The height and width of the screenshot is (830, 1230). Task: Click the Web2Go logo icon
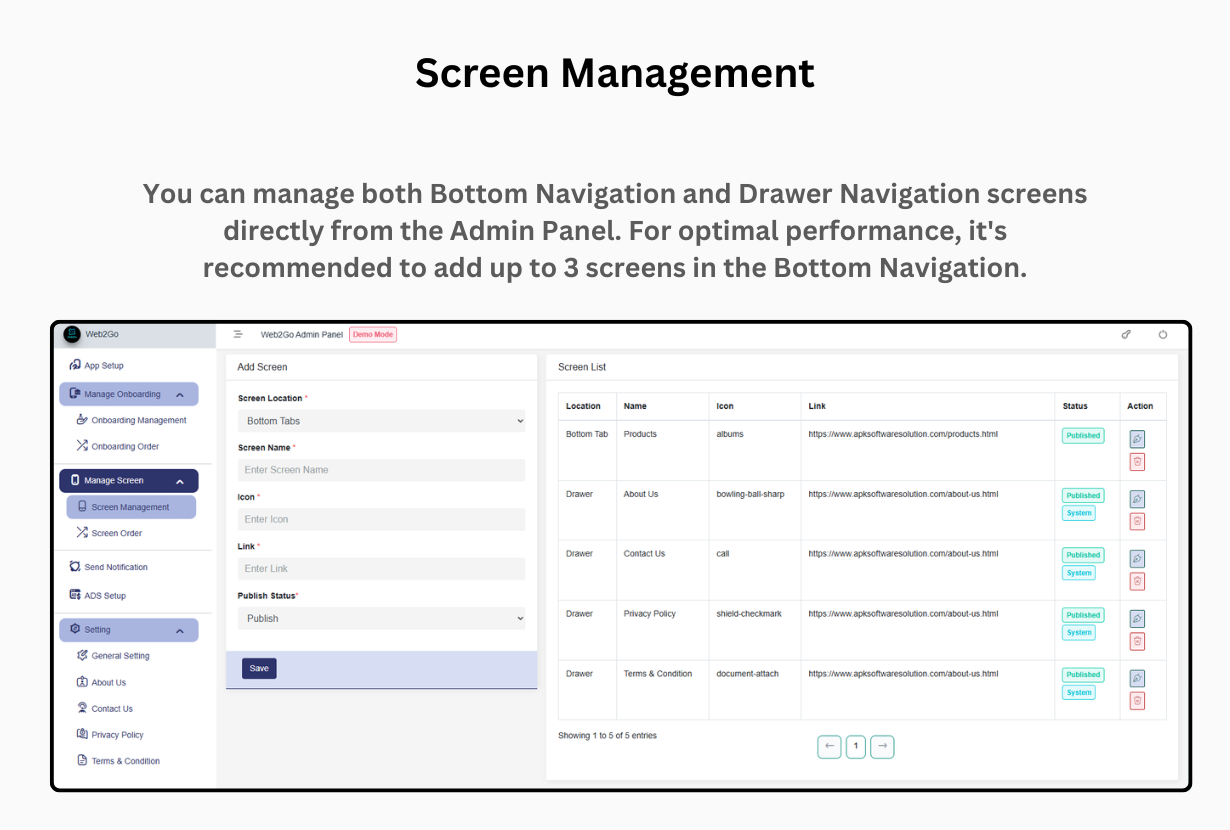pyautogui.click(x=71, y=334)
